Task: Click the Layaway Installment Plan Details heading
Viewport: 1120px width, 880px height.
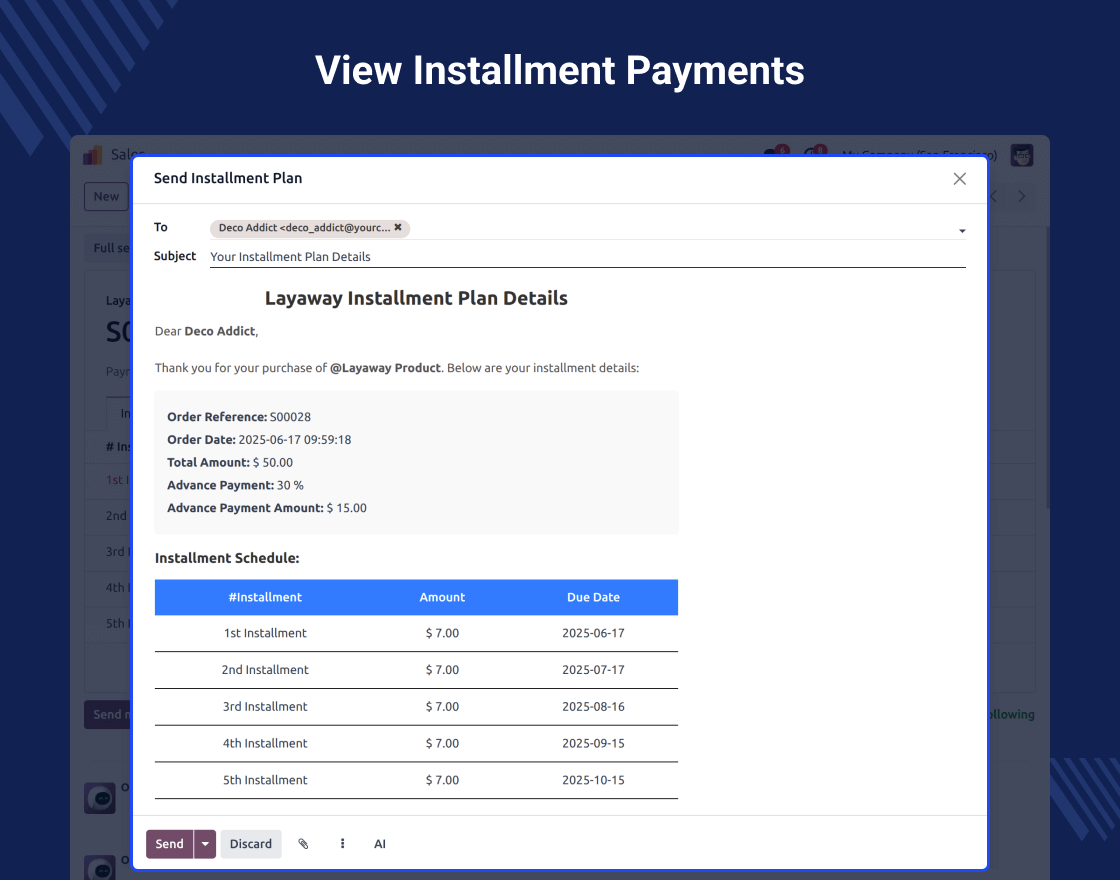Action: click(416, 298)
